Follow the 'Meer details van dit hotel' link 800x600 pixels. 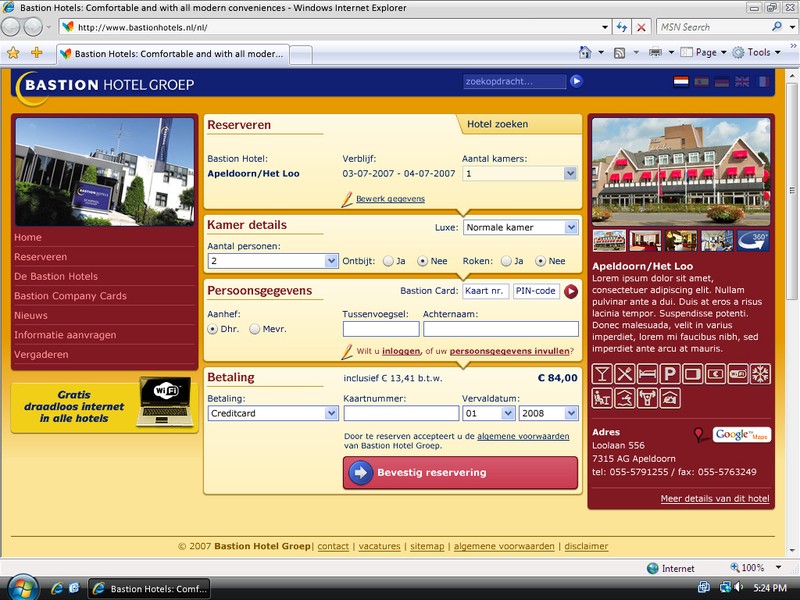[x=714, y=498]
